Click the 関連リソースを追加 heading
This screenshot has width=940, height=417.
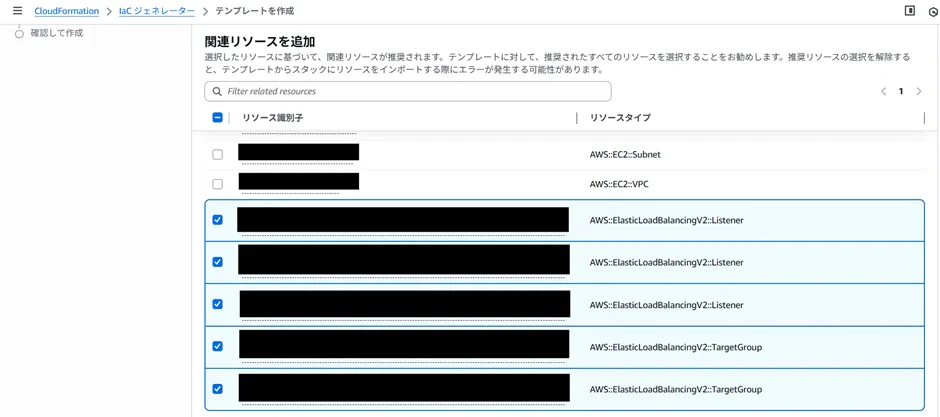260,41
